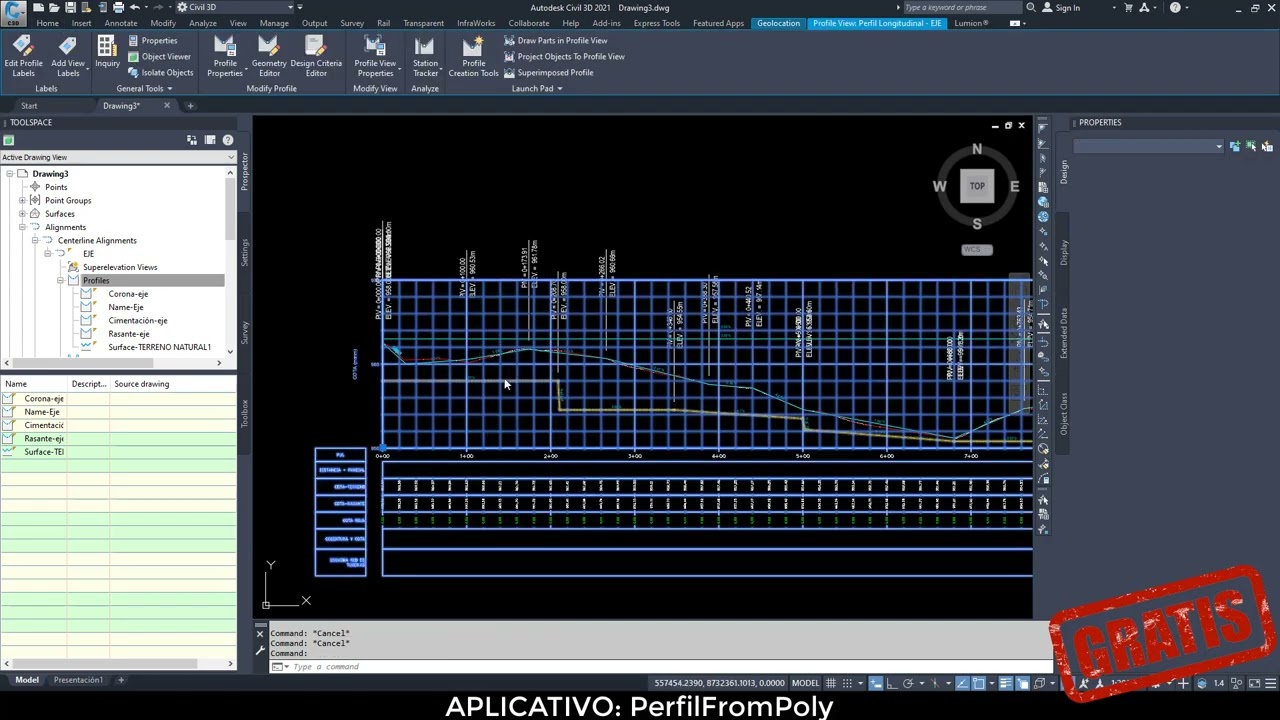Select the Drawing3 document tab
Screen dimensions: 1280x720
coord(122,106)
